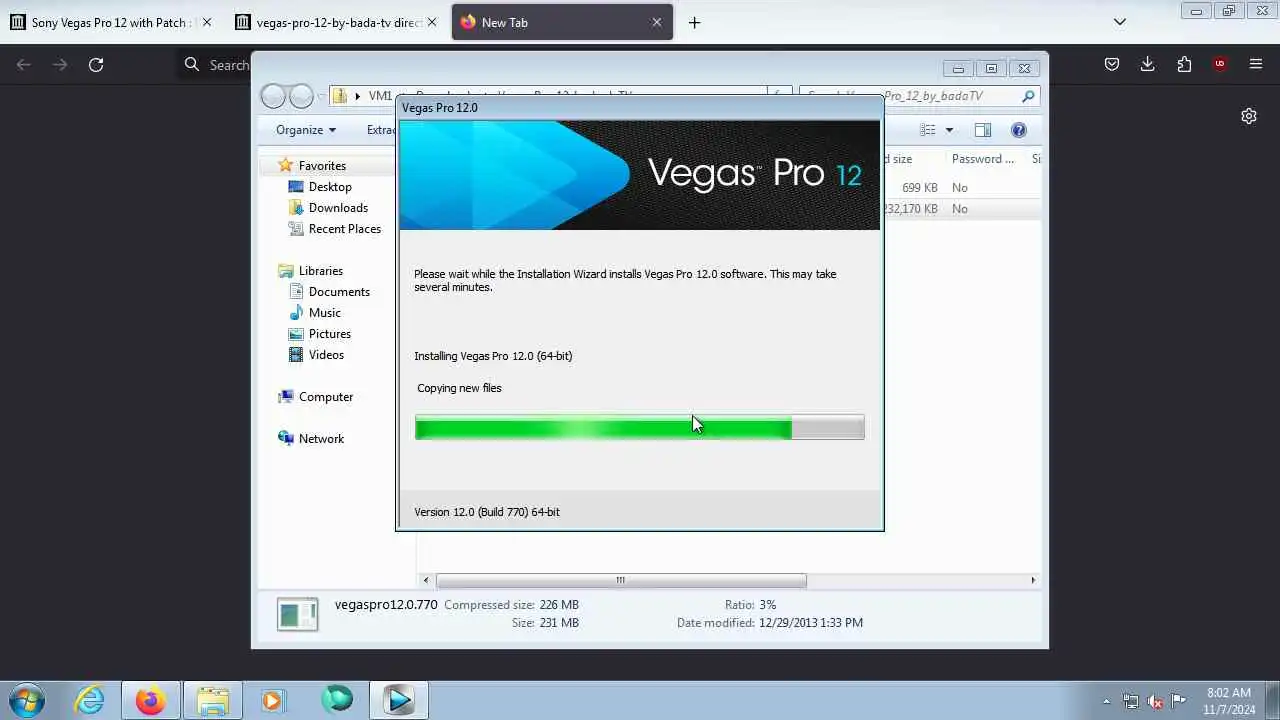Click the uBlock Origin shield icon
Viewport: 1280px width, 720px height.
[1220, 64]
